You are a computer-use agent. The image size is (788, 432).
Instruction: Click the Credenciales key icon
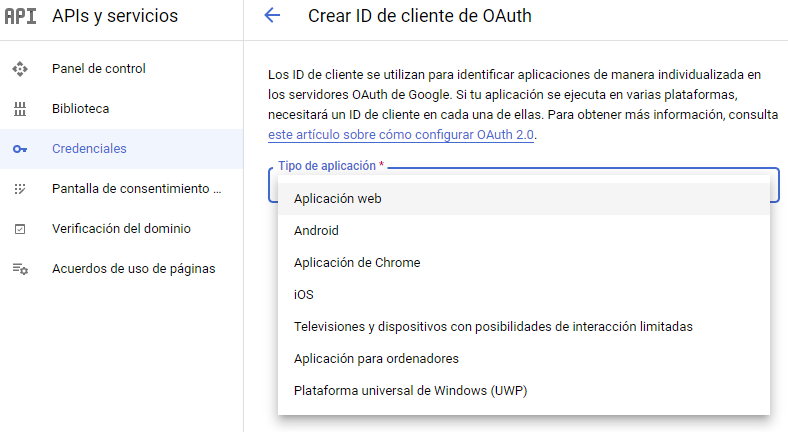click(20, 149)
